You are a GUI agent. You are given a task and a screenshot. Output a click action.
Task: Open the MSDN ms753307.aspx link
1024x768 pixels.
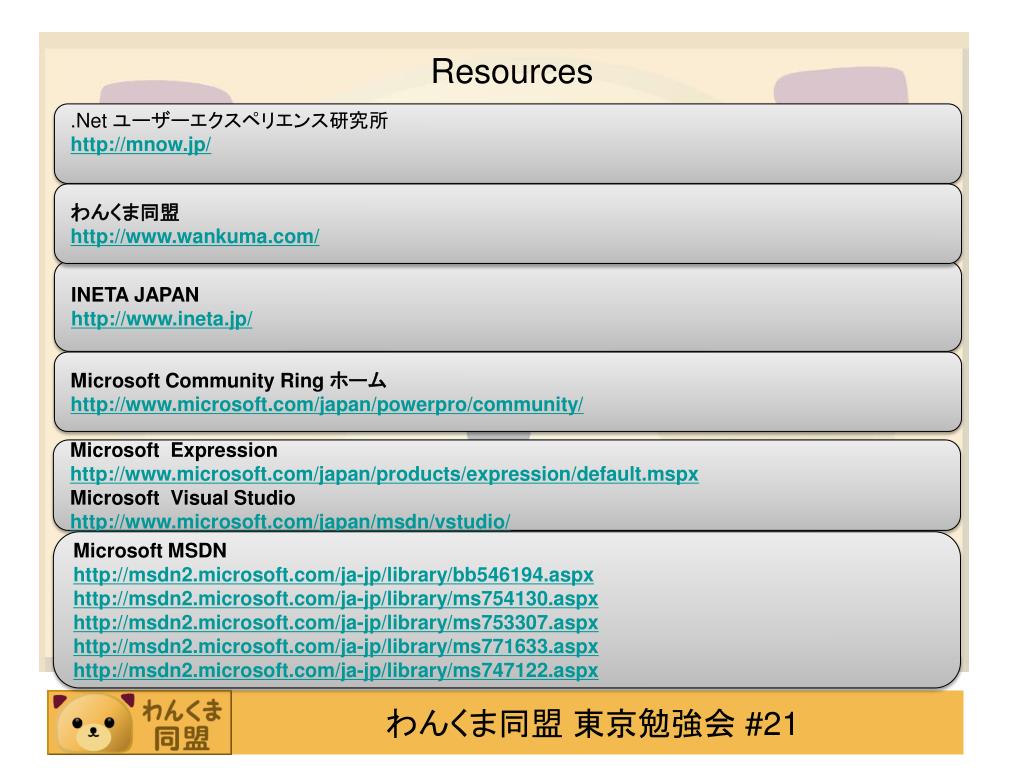tap(336, 622)
